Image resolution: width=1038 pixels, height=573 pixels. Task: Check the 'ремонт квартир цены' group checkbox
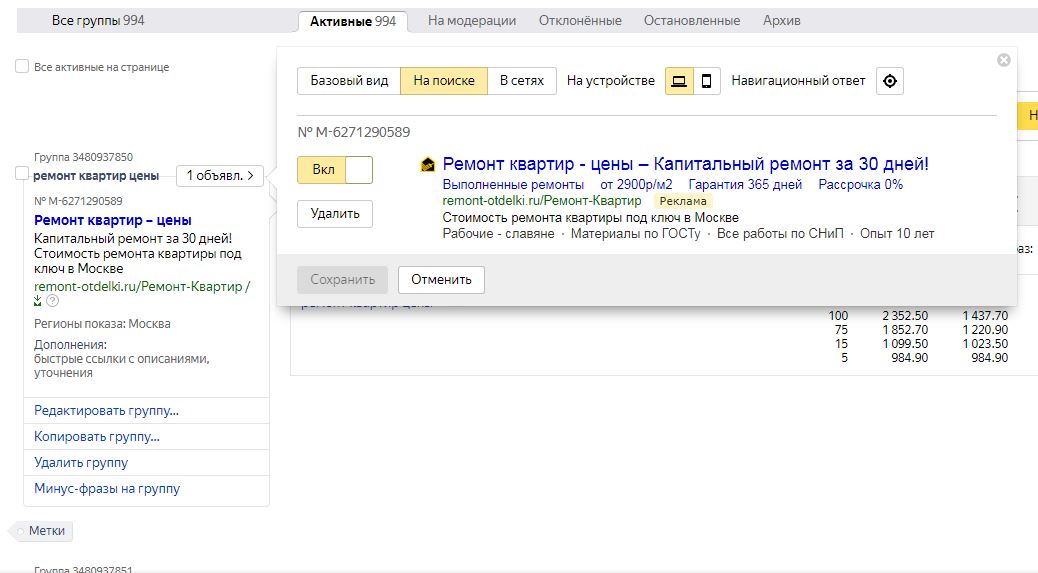(22, 173)
